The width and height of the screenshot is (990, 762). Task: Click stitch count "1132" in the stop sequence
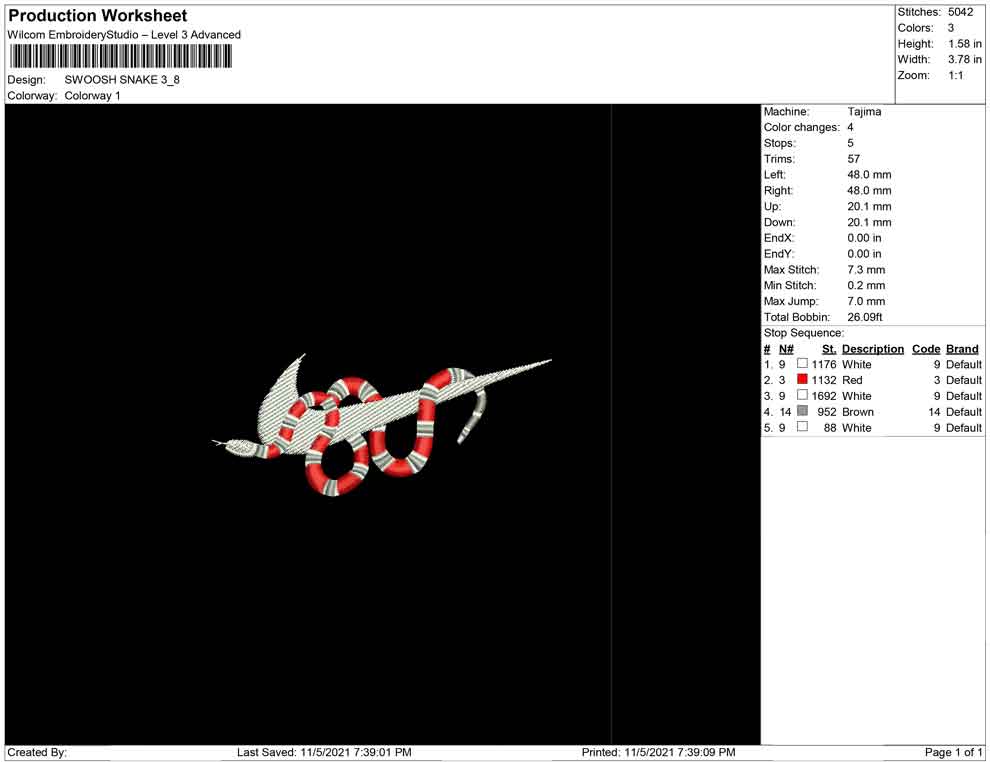pos(824,380)
